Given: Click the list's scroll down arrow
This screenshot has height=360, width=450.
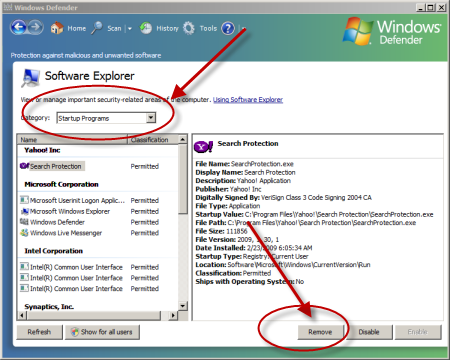Looking at the screenshot, I should pos(183,306).
